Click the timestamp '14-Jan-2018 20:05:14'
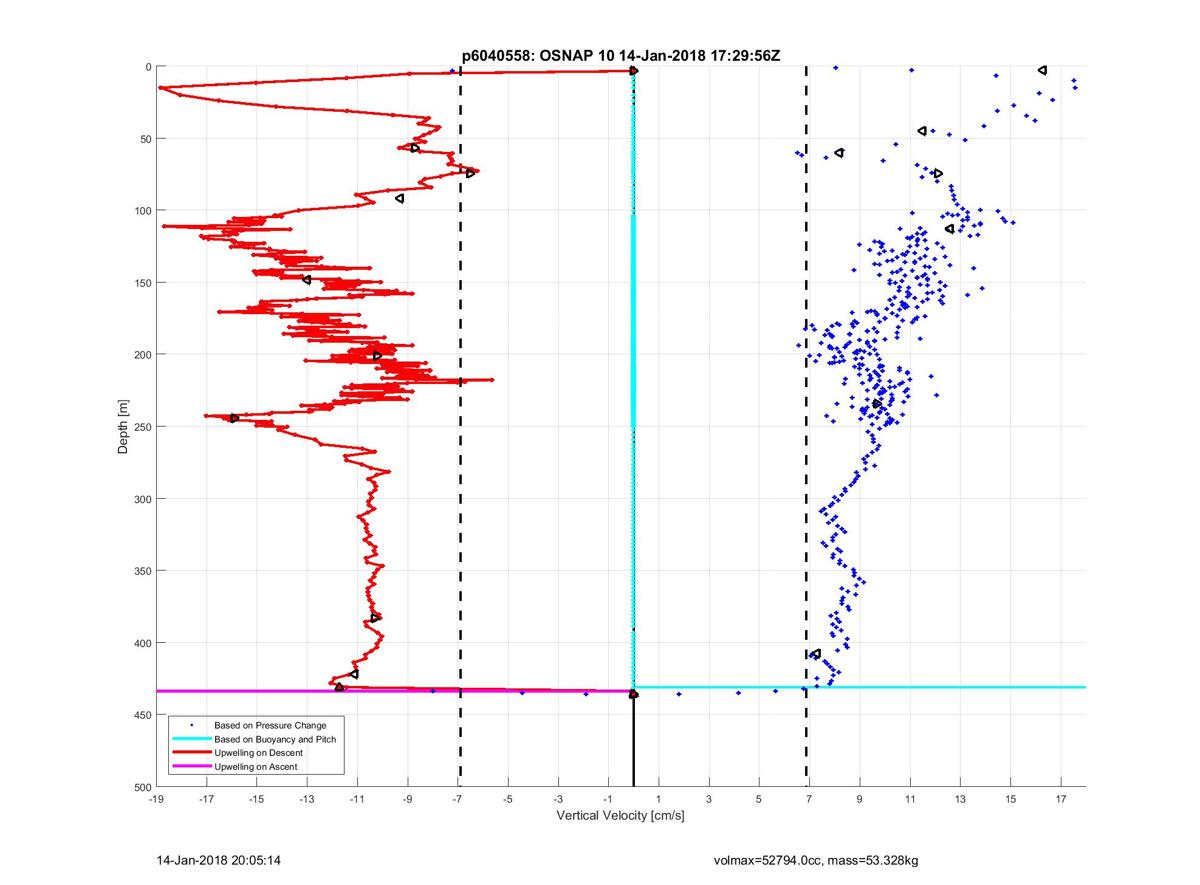Viewport: 1200px width, 885px height. point(217,860)
